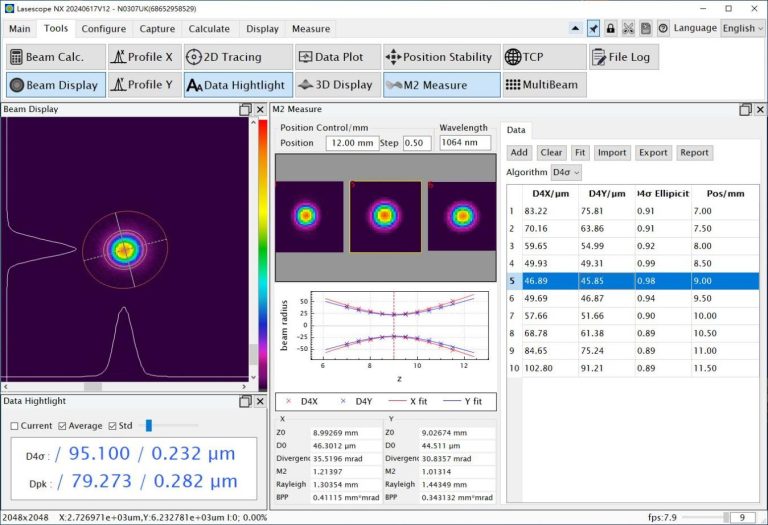The width and height of the screenshot is (768, 525).
Task: Switch to the Configure tab
Action: (103, 29)
